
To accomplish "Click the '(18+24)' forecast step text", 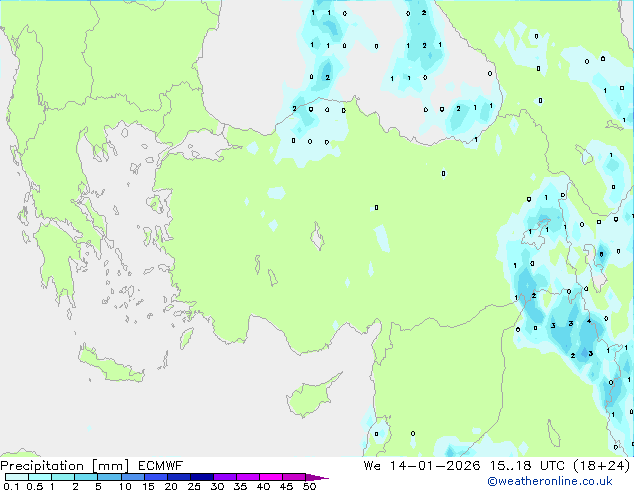I will coord(602,466).
